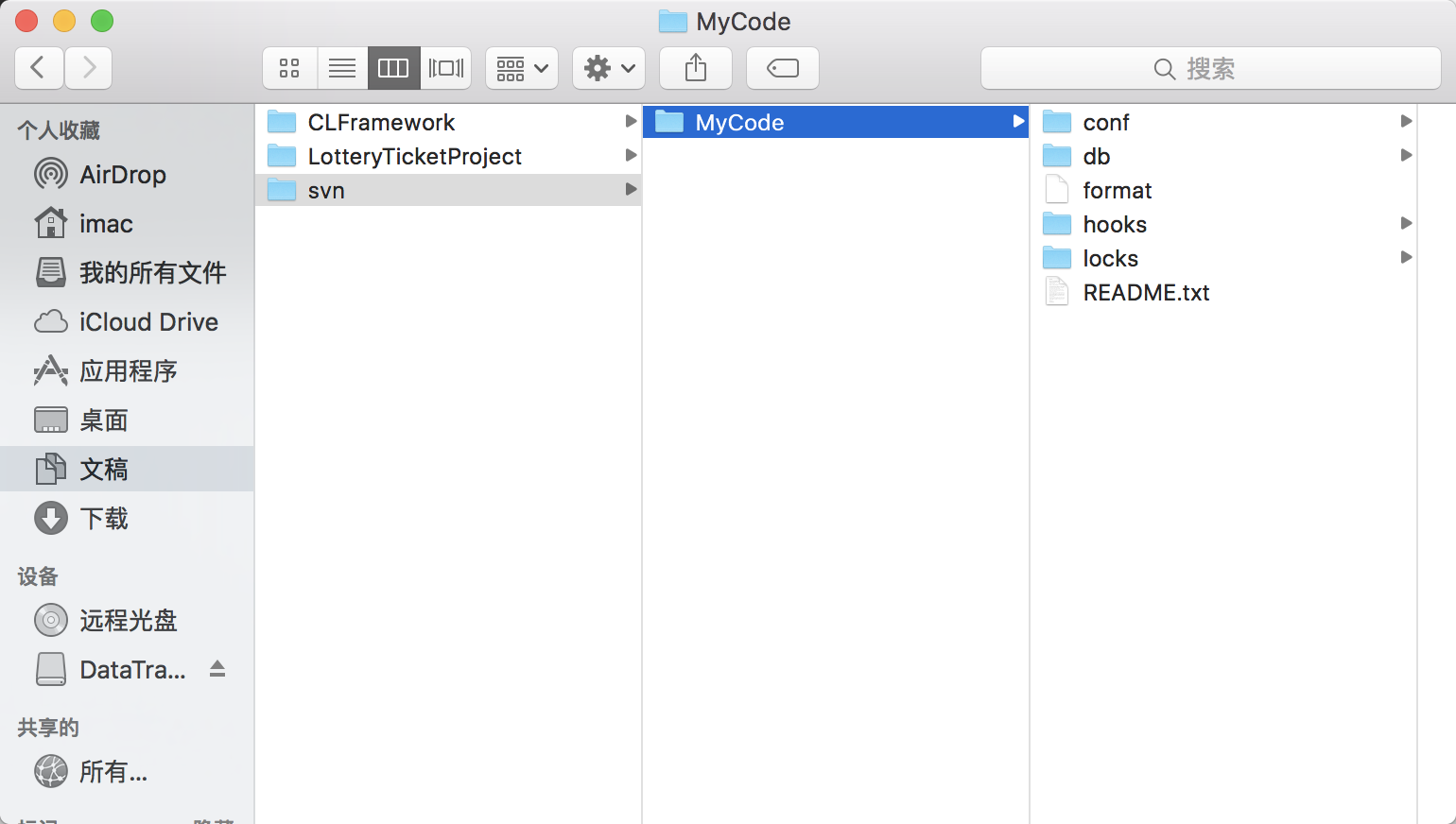
Task: Open iCloud Drive in sidebar
Action: 127,321
